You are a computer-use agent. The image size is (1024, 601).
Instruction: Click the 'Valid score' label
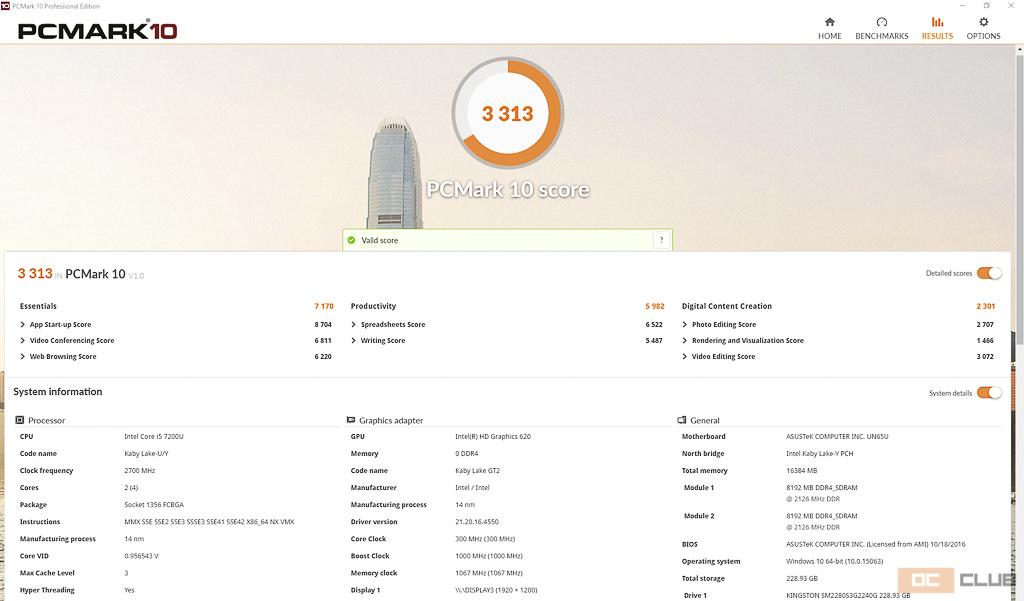(379, 240)
